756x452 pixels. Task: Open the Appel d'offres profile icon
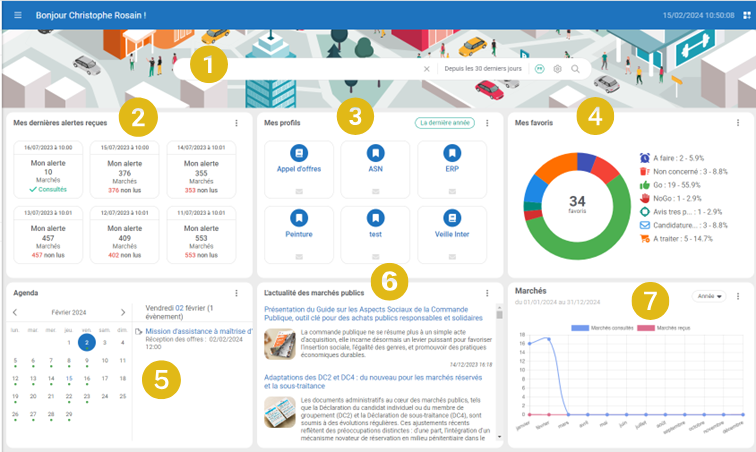(x=298, y=153)
